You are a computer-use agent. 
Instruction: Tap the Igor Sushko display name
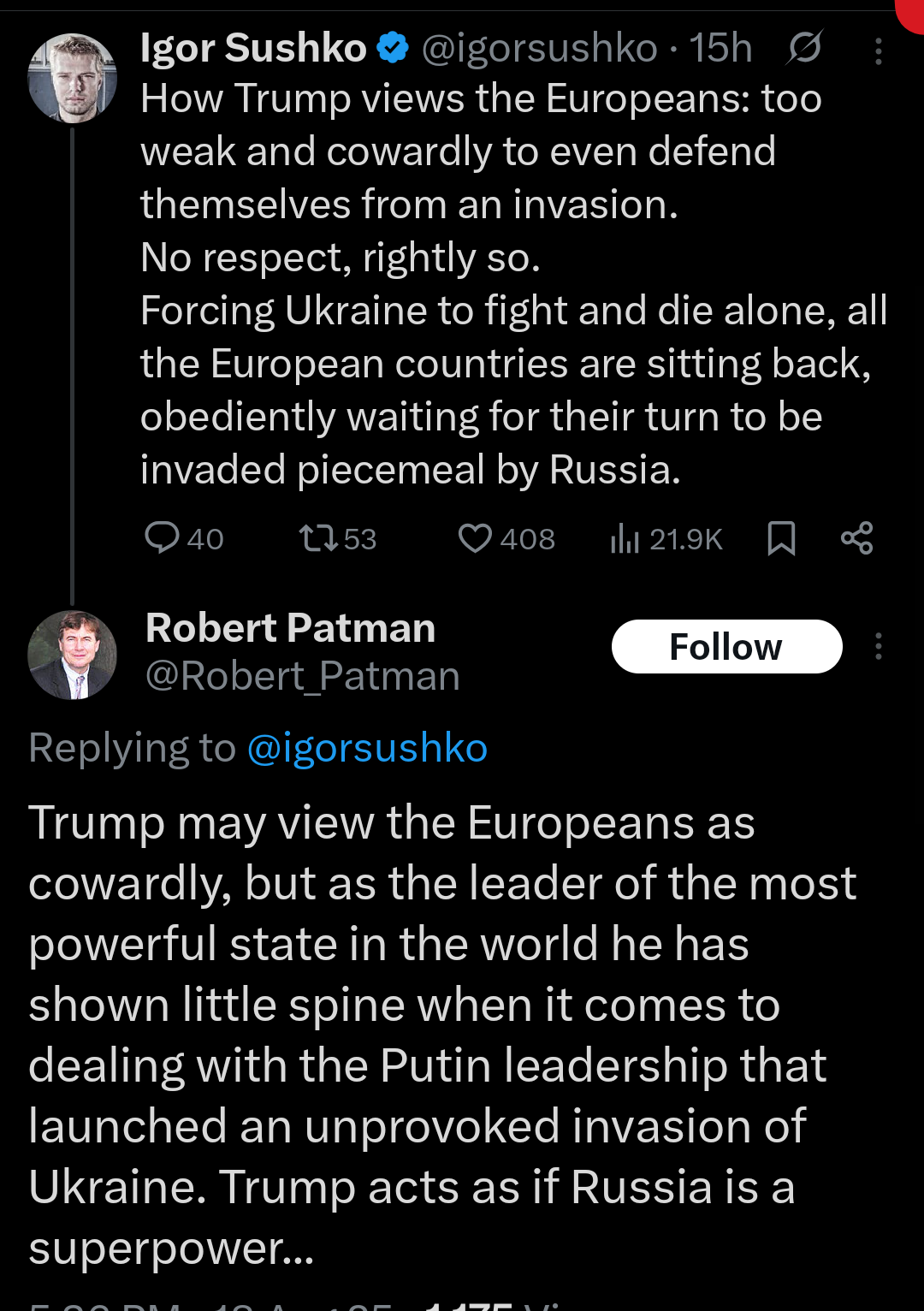coord(253,48)
